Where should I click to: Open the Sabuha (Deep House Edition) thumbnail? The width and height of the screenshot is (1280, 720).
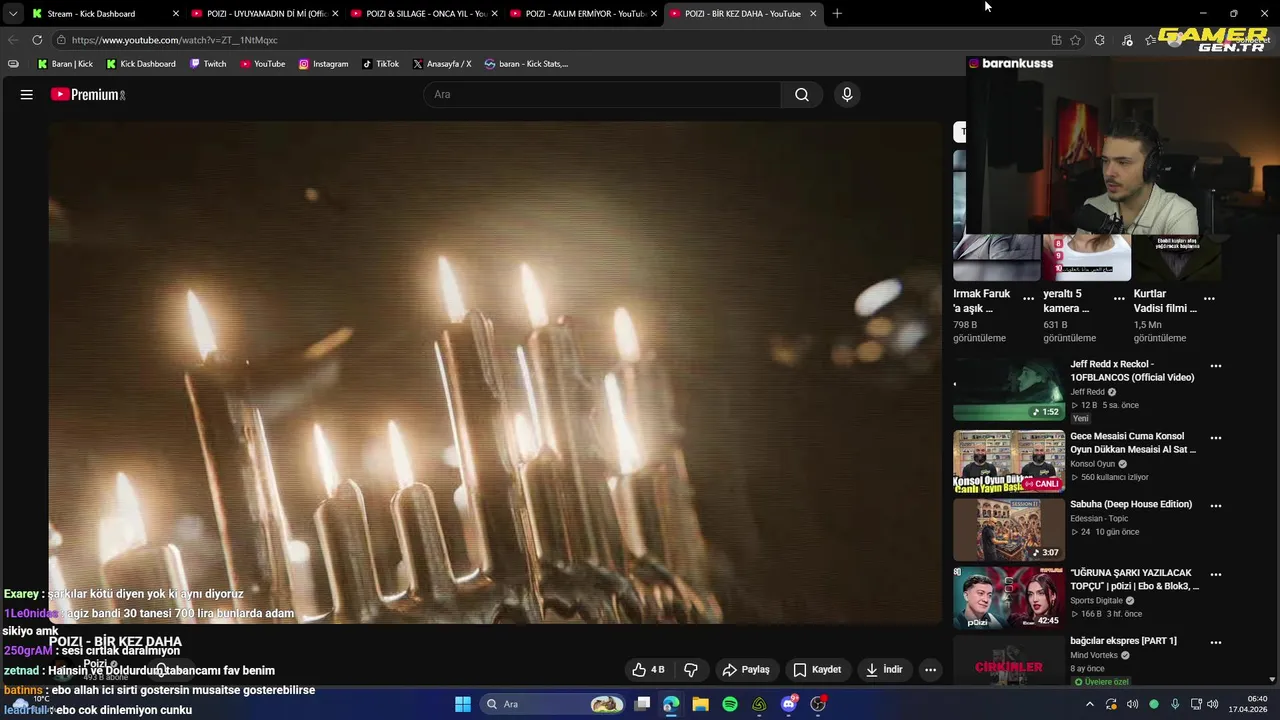[1009, 530]
